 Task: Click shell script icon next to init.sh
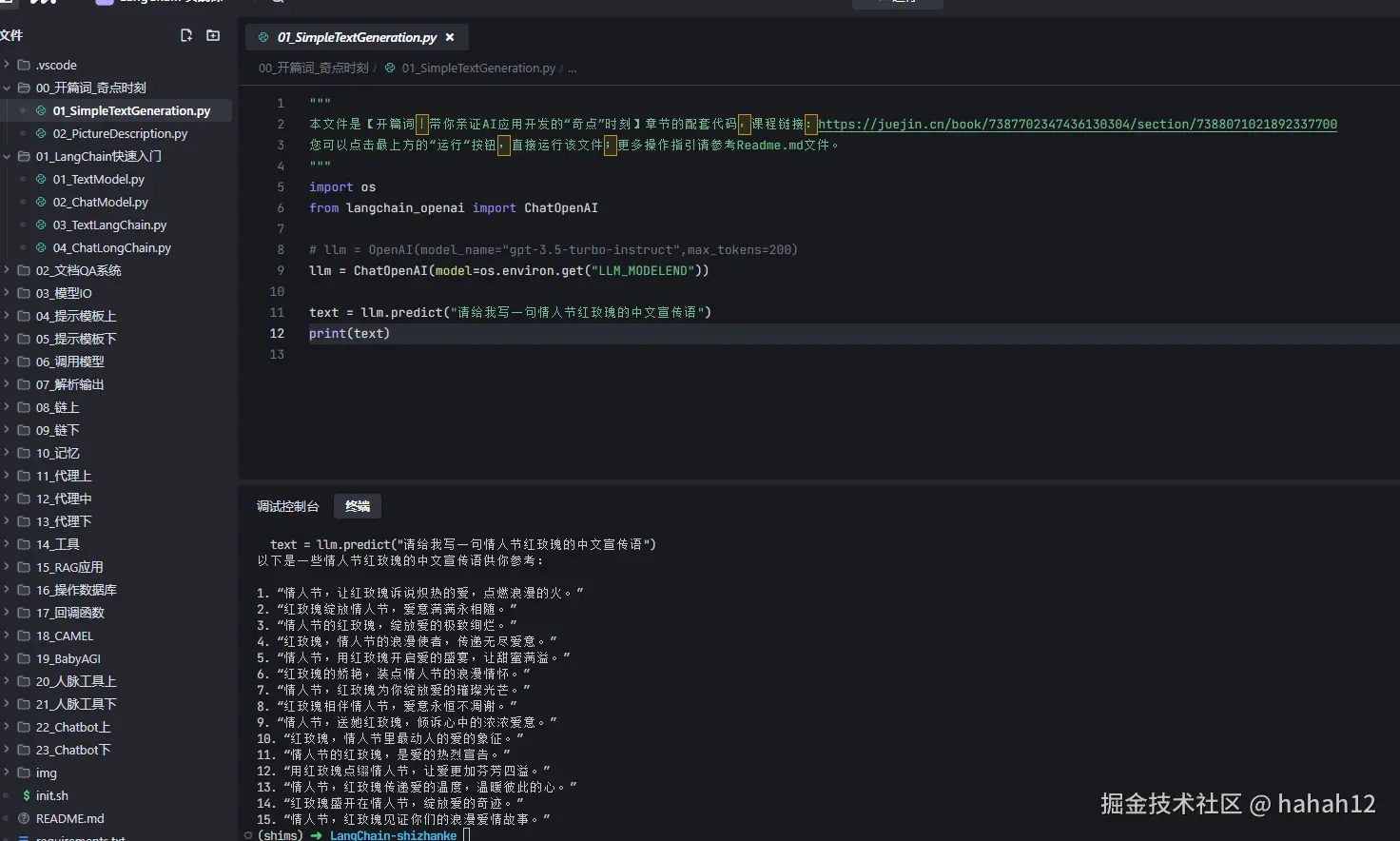[26, 795]
